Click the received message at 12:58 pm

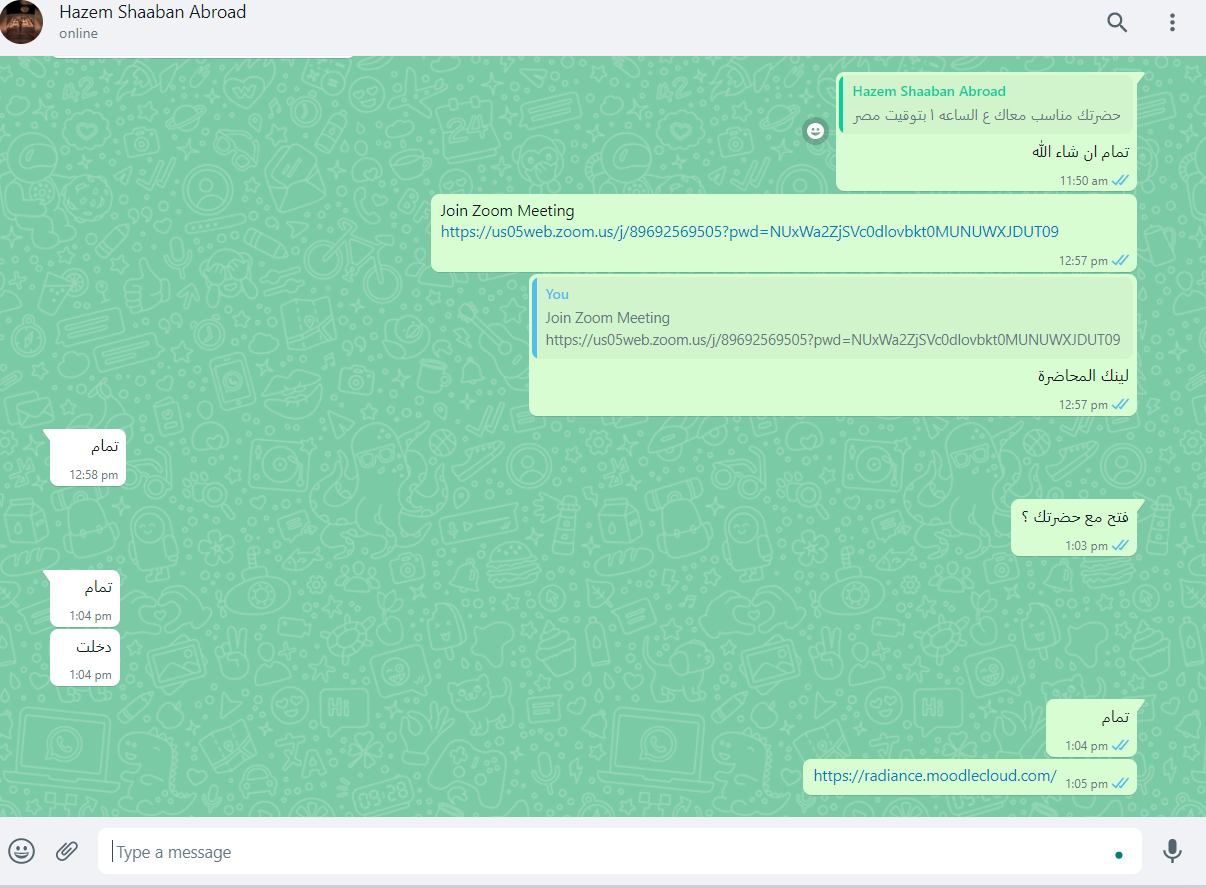click(x=88, y=457)
